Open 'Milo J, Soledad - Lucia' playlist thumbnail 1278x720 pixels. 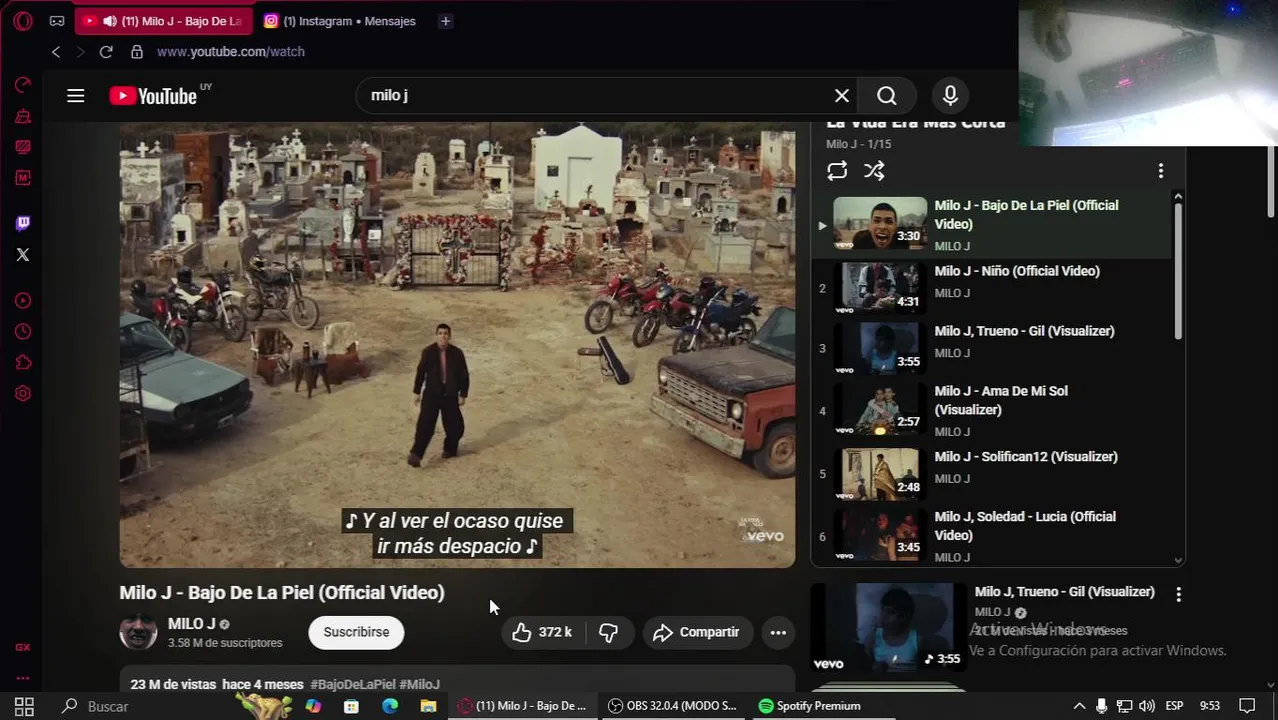click(880, 534)
